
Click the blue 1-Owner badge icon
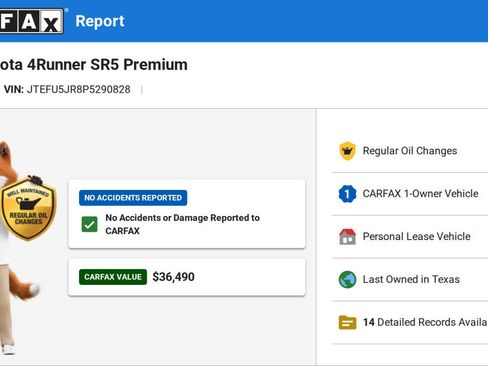point(347,194)
